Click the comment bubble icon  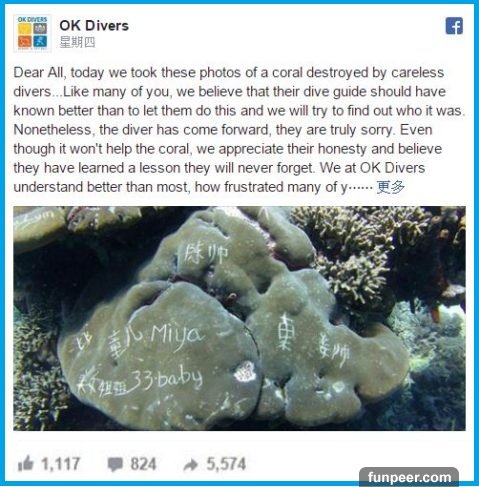pyautogui.click(x=115, y=464)
